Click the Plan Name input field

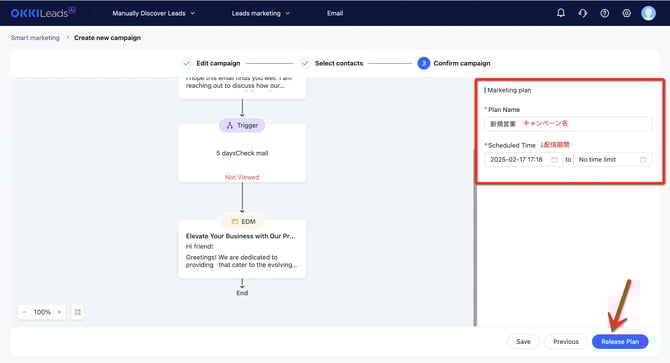point(568,124)
